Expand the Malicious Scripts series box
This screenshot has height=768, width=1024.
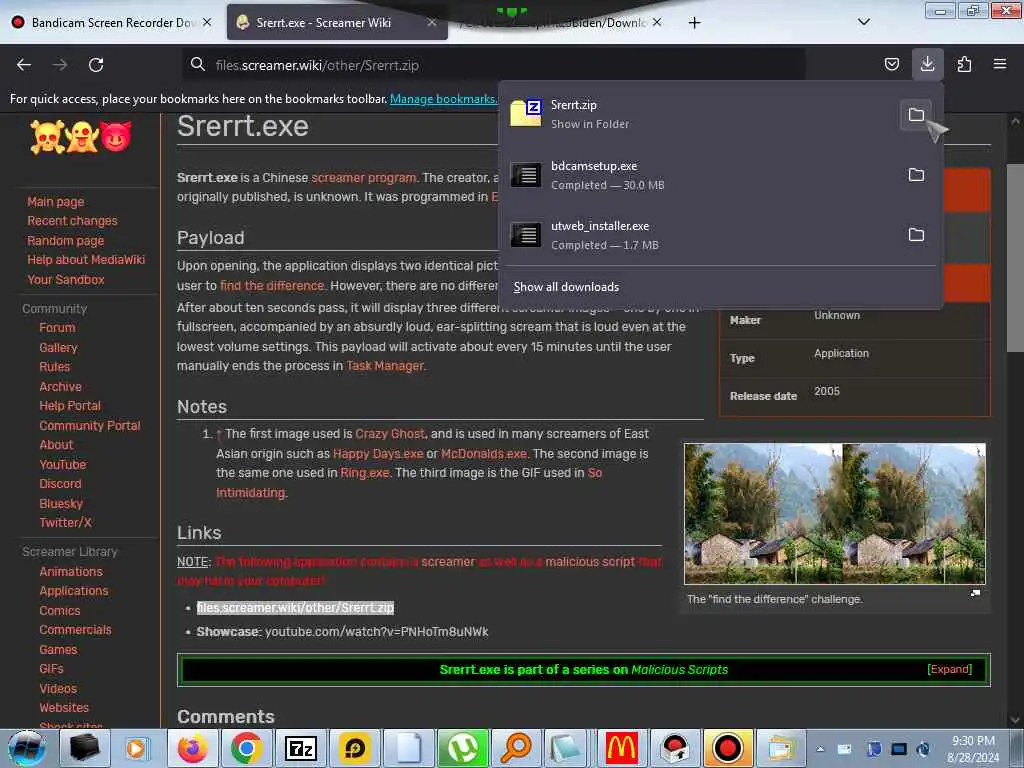click(949, 669)
